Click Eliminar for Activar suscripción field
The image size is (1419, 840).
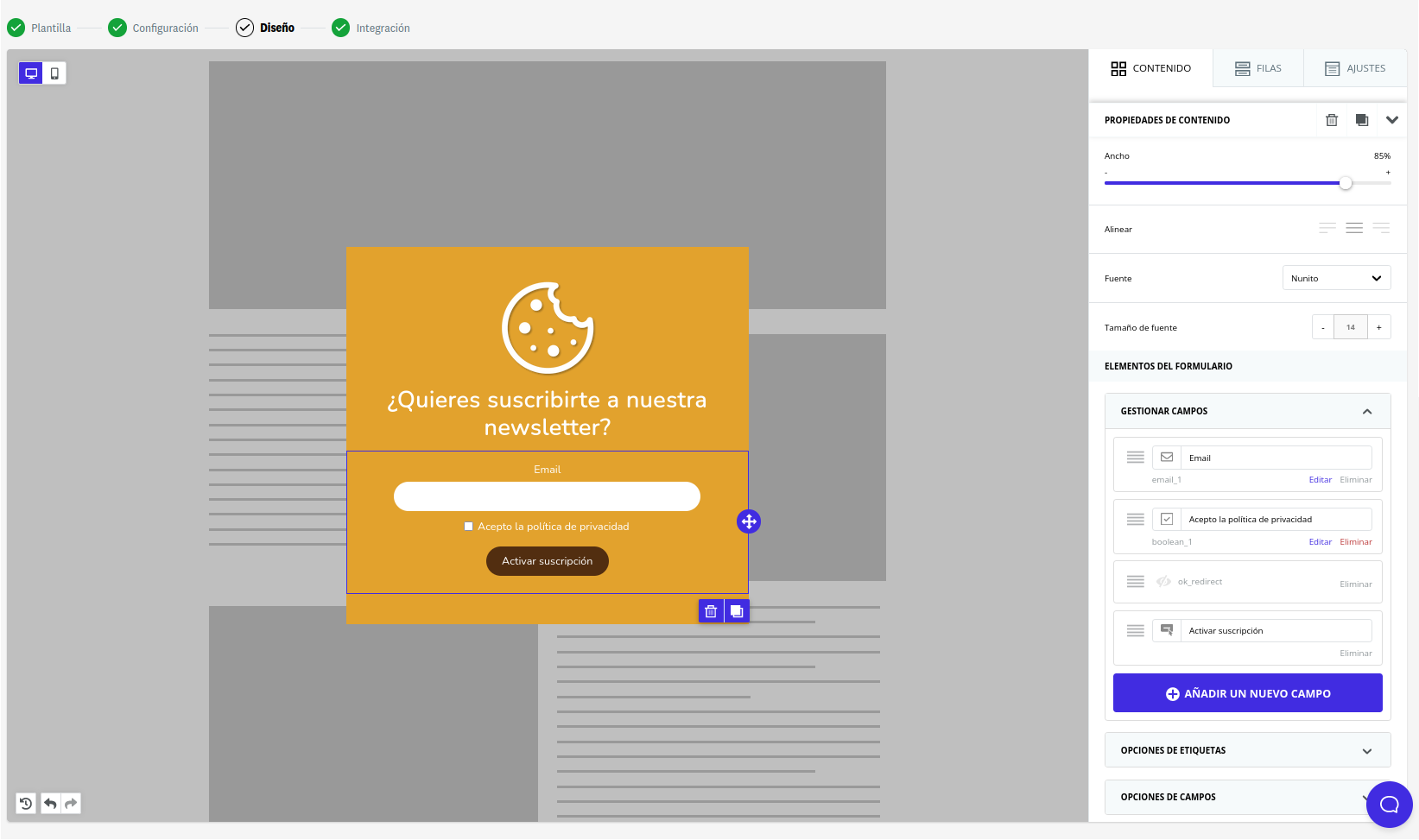[x=1356, y=654]
